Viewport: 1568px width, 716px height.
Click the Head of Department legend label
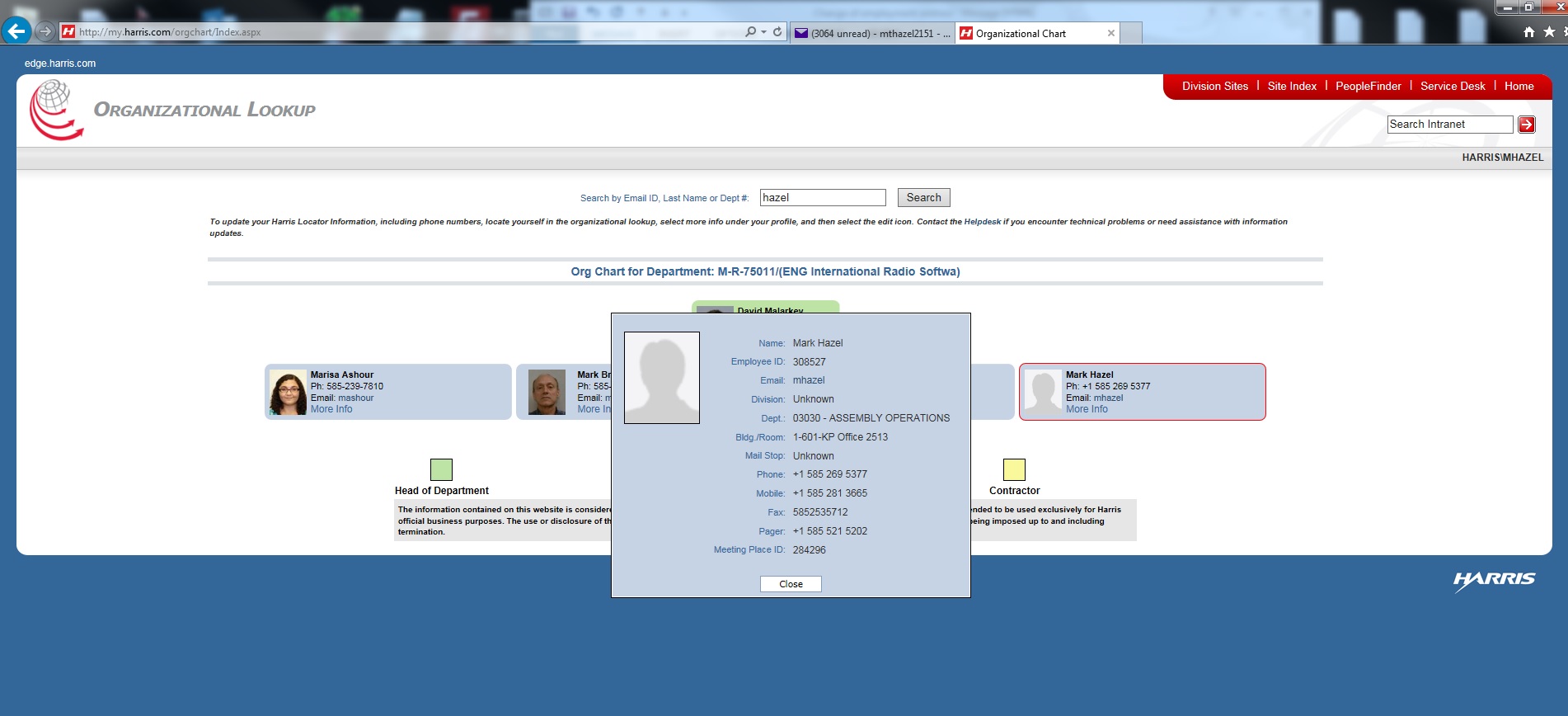[442, 491]
